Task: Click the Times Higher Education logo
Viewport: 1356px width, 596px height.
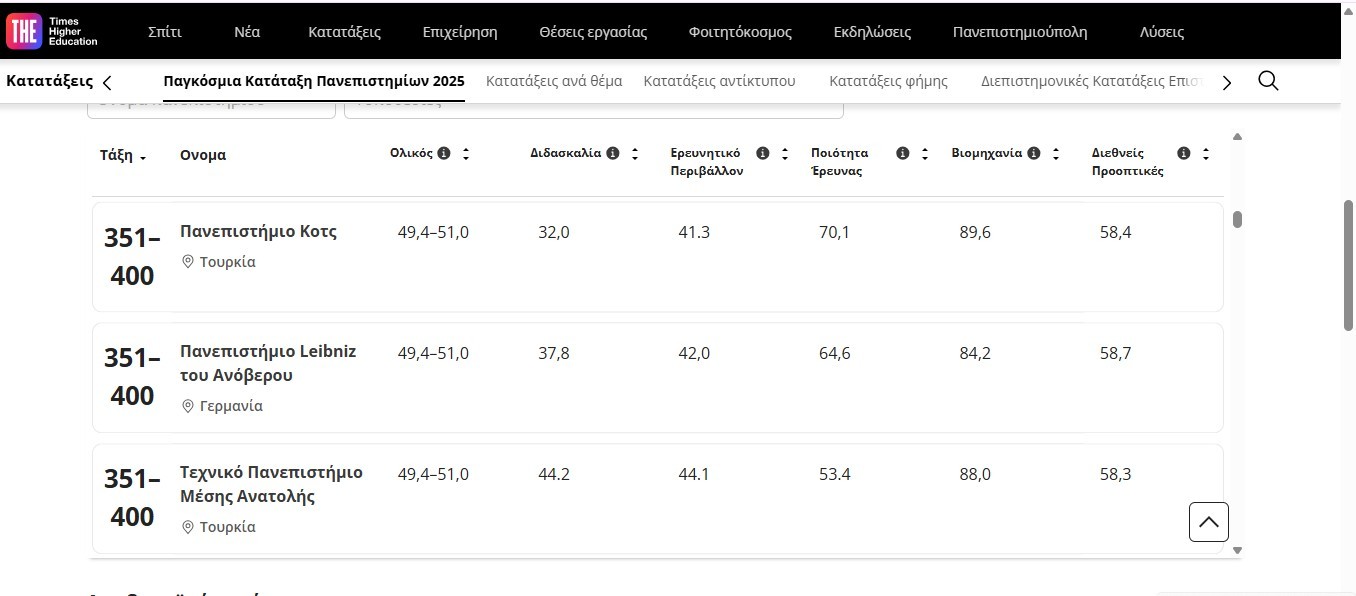Action: coord(52,31)
